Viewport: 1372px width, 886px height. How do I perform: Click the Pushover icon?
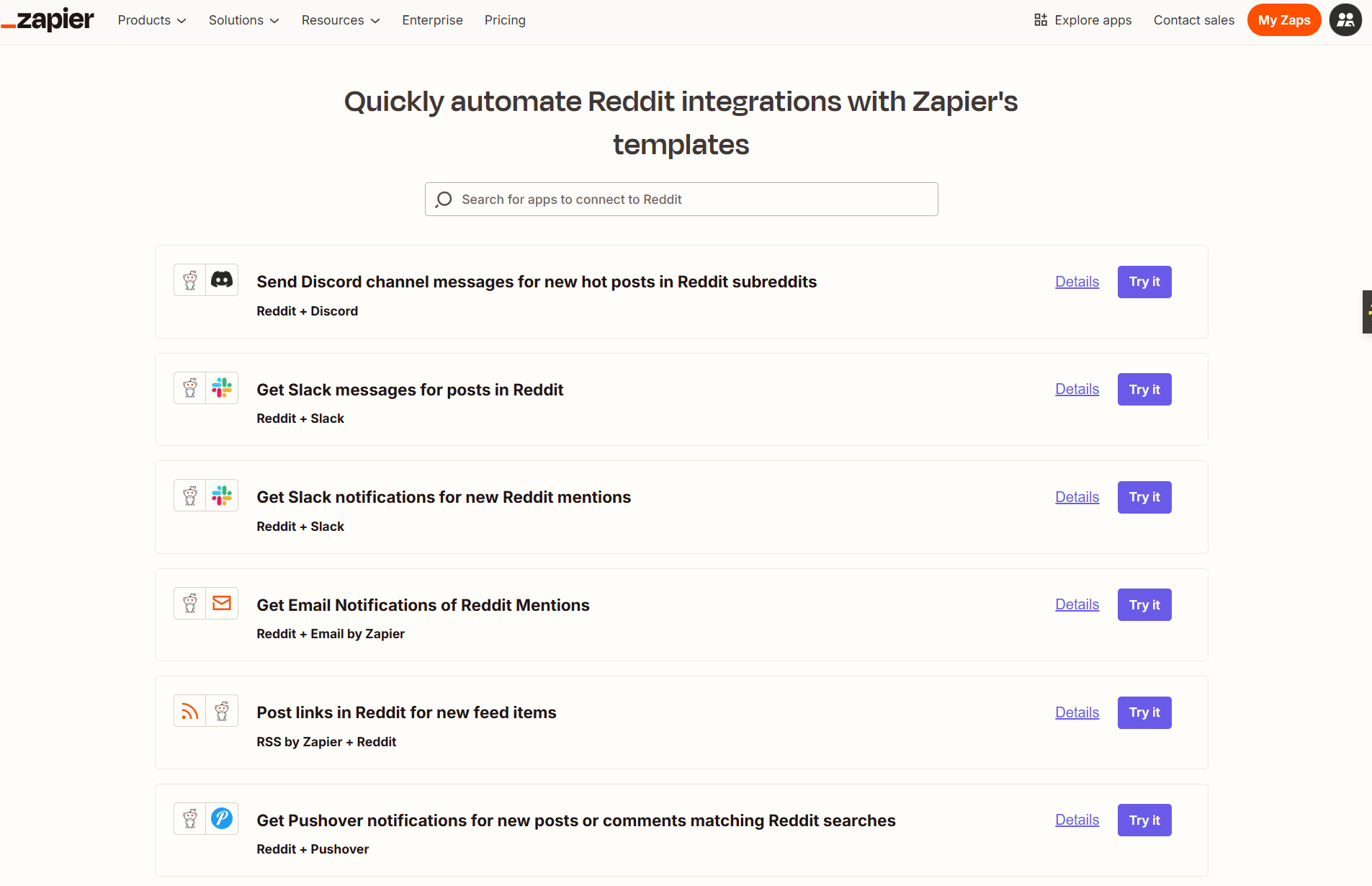click(x=222, y=818)
